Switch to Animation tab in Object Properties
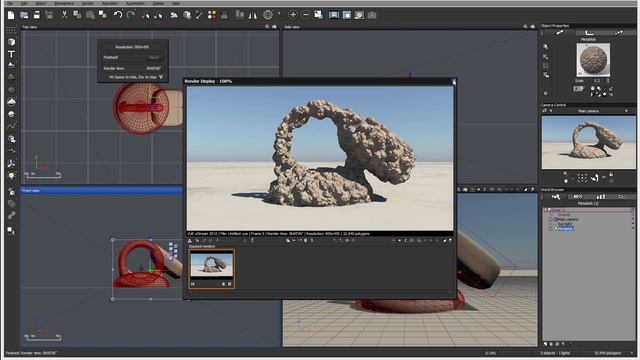This screenshot has height=360, width=640. (619, 33)
